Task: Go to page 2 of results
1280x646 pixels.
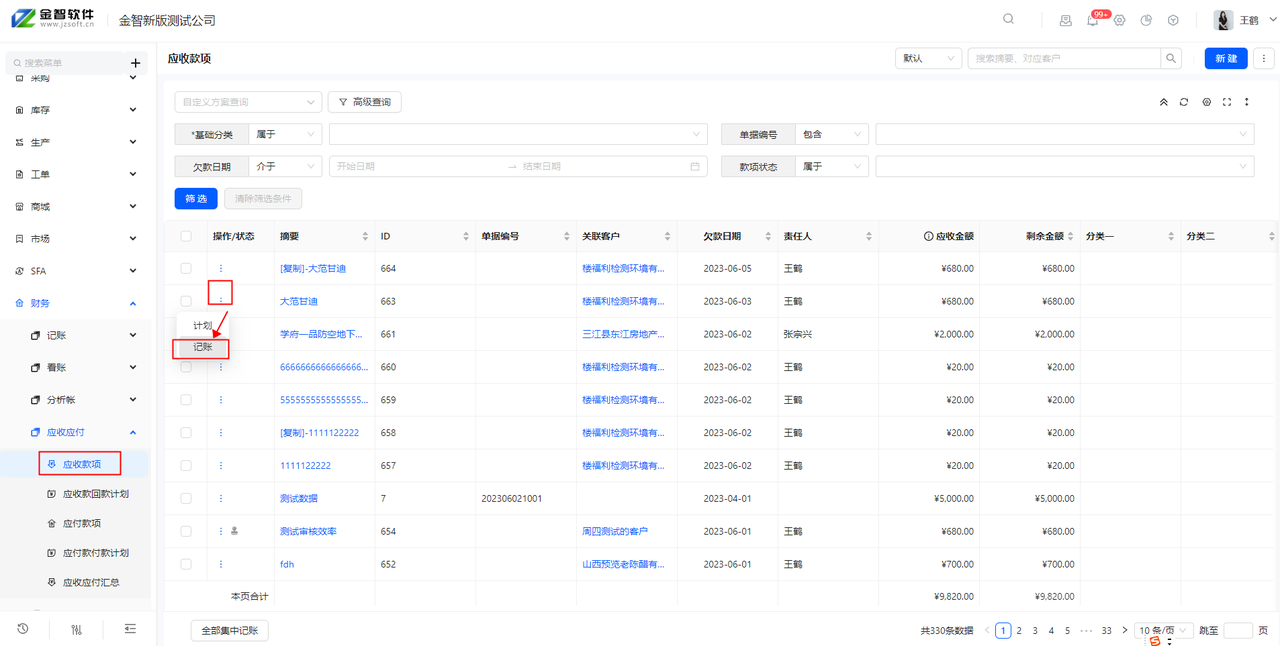Action: click(x=1019, y=630)
